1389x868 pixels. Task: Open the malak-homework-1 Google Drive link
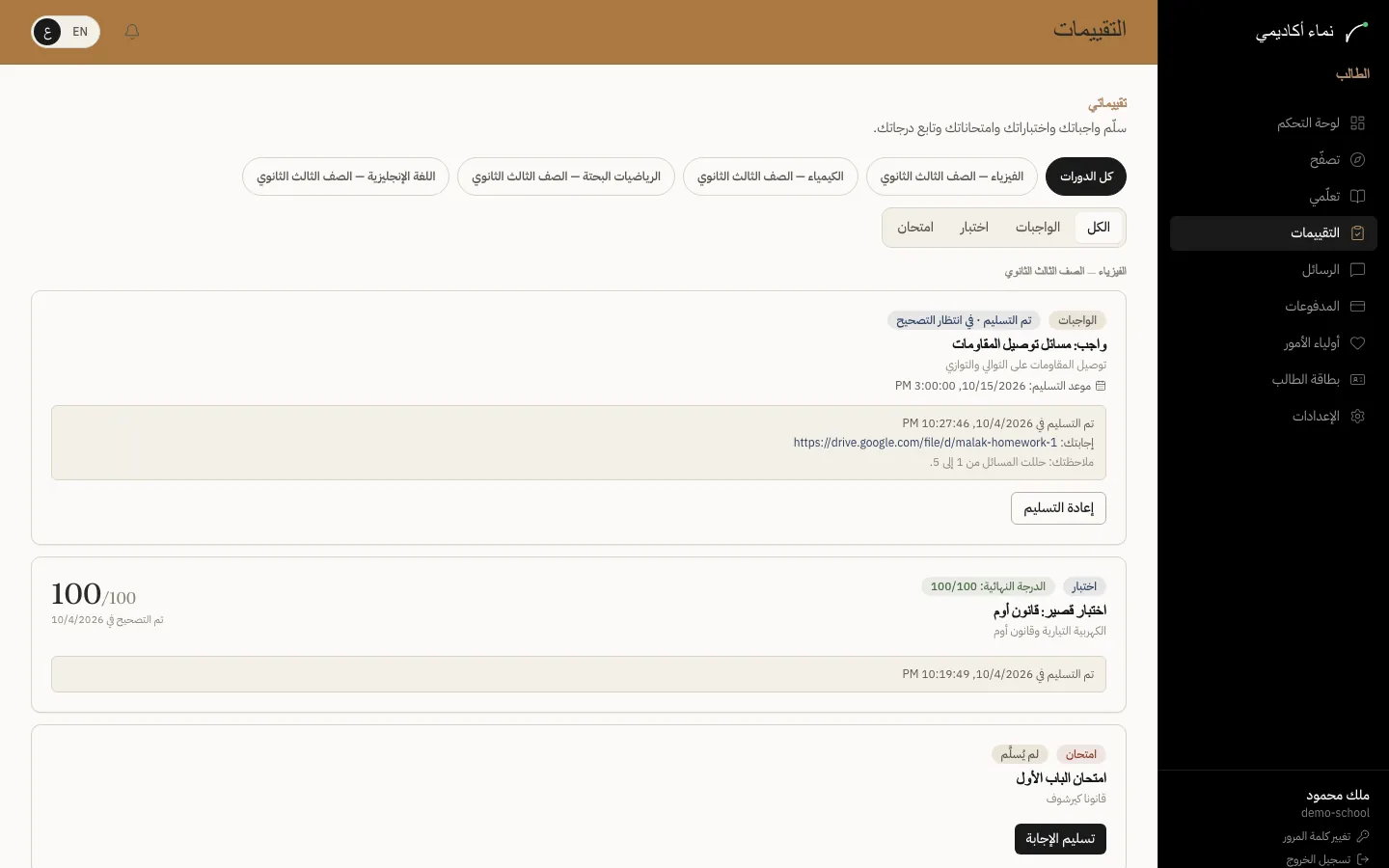[925, 443]
